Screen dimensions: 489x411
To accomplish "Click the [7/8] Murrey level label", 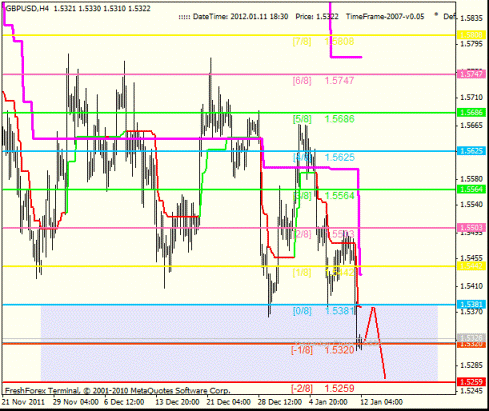I will click(x=302, y=42).
